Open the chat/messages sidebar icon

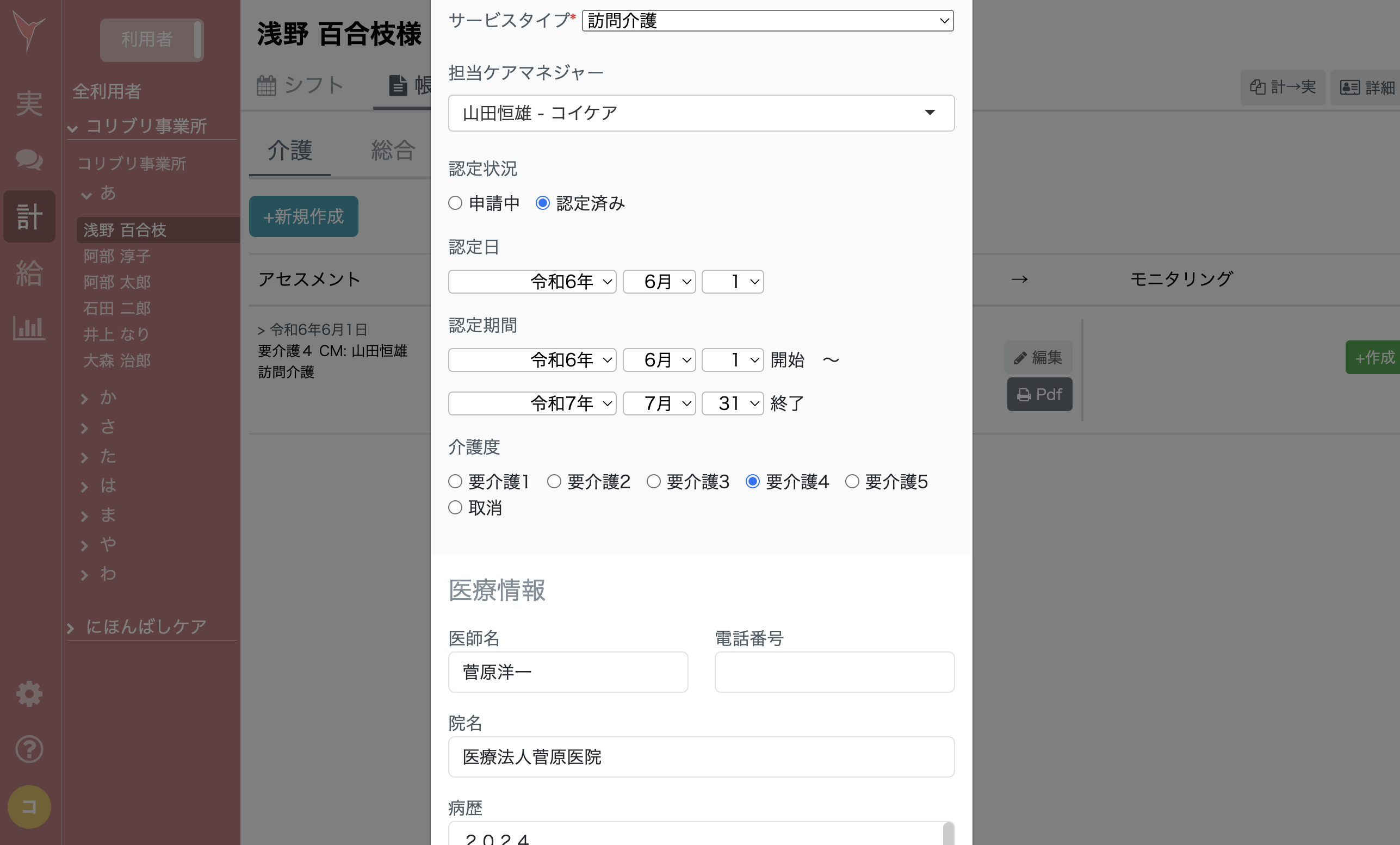coord(29,159)
